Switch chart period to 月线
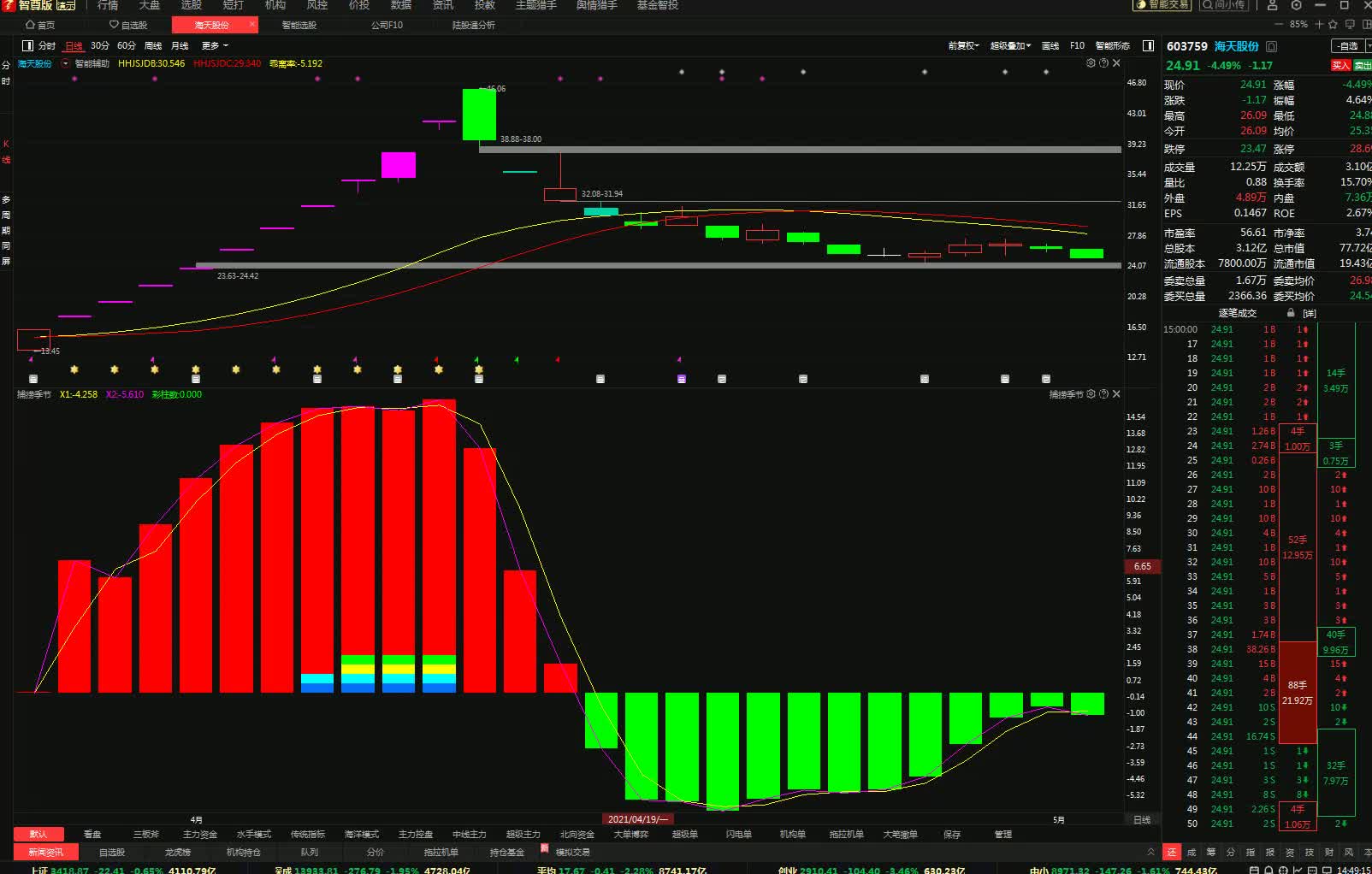The image size is (1372, 874). pyautogui.click(x=180, y=46)
